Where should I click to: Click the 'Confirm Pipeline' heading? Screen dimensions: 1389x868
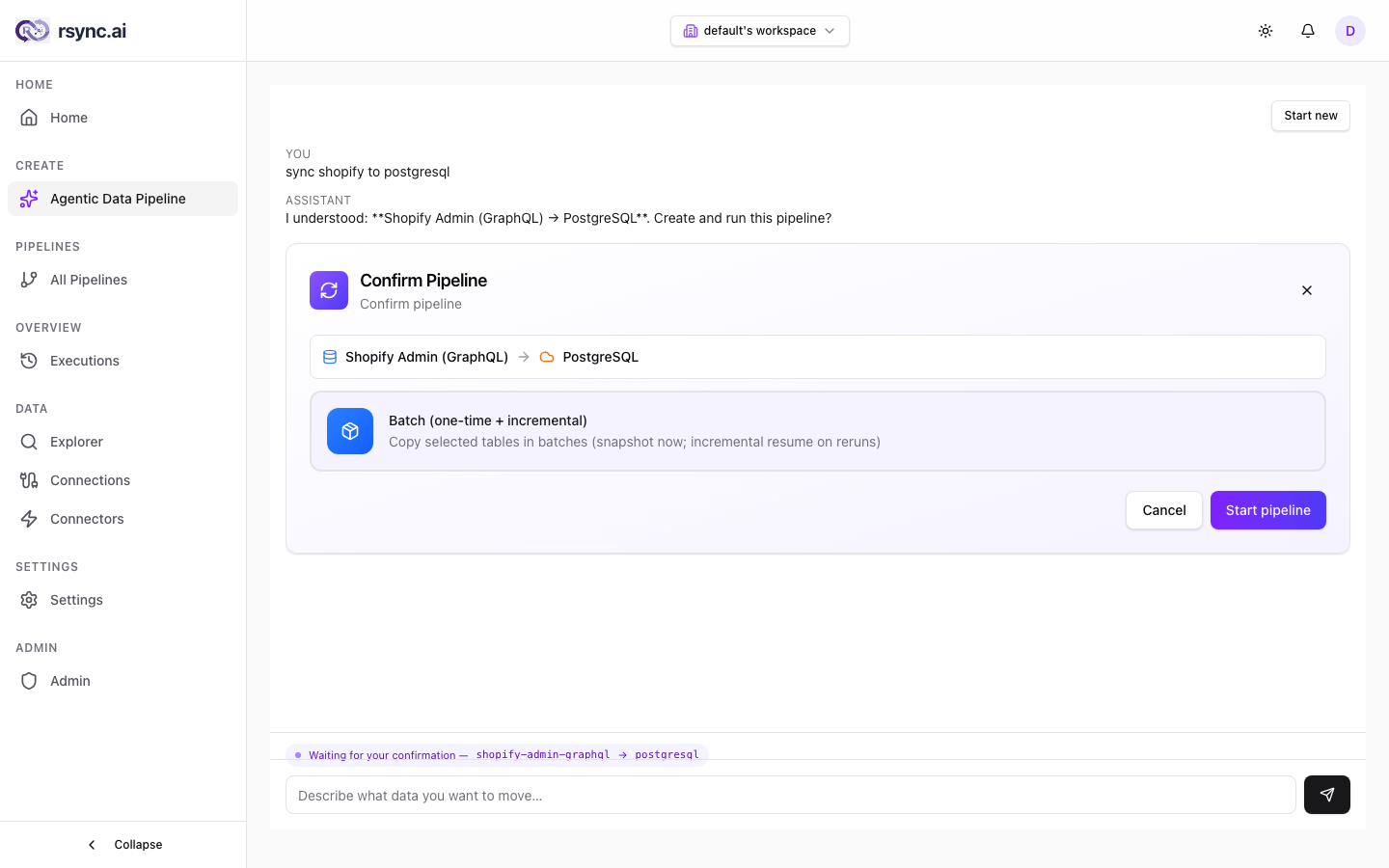(x=423, y=281)
